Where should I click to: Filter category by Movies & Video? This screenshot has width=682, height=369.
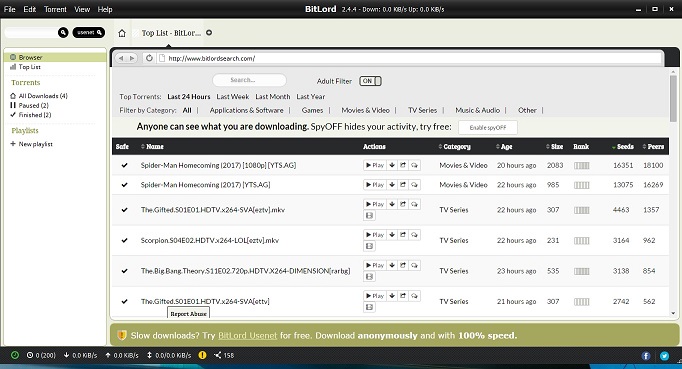point(365,110)
